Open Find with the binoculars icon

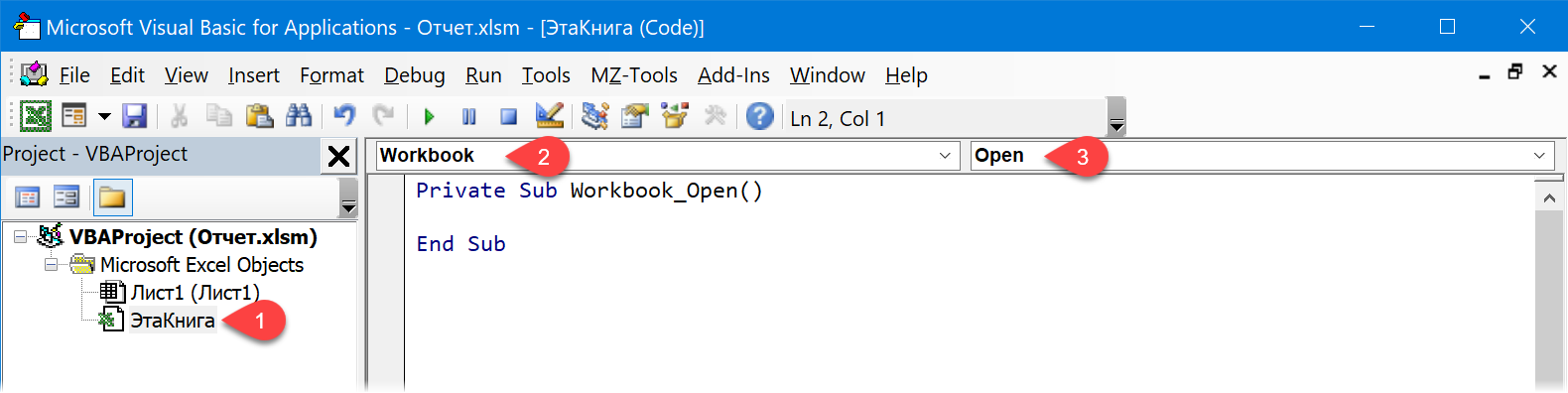(x=299, y=116)
